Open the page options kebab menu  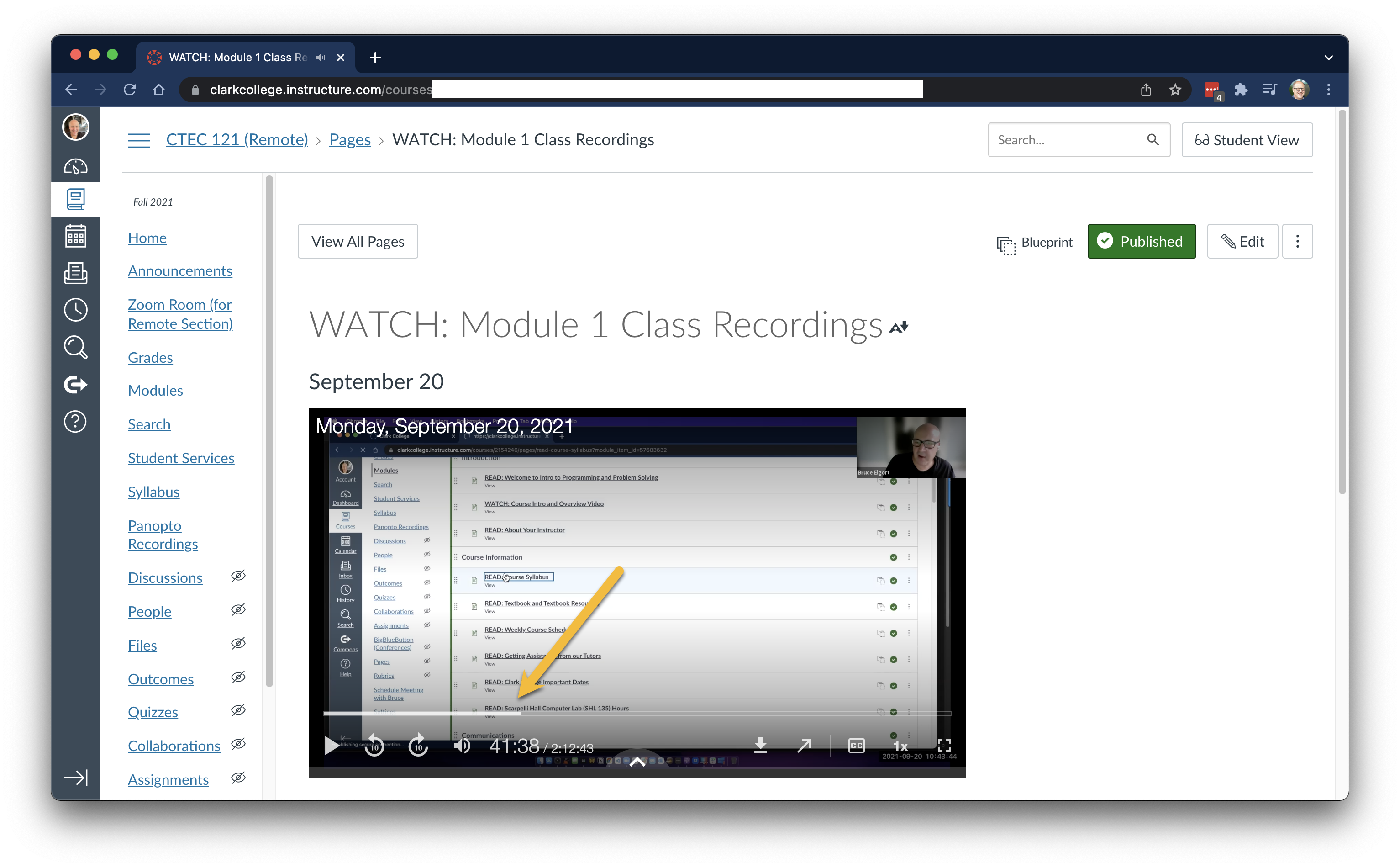(x=1297, y=241)
